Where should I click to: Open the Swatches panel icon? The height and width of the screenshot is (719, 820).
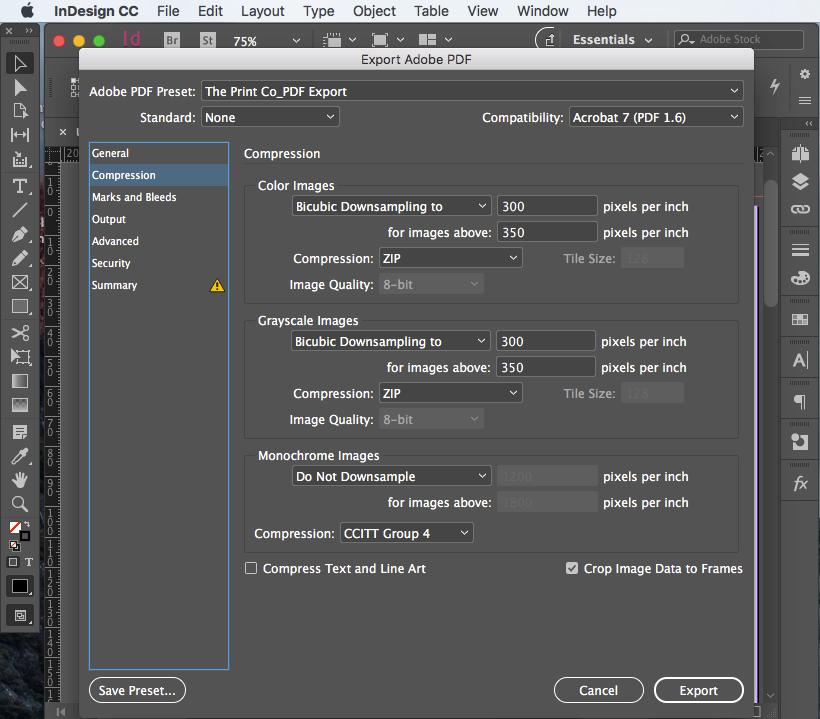(x=800, y=319)
